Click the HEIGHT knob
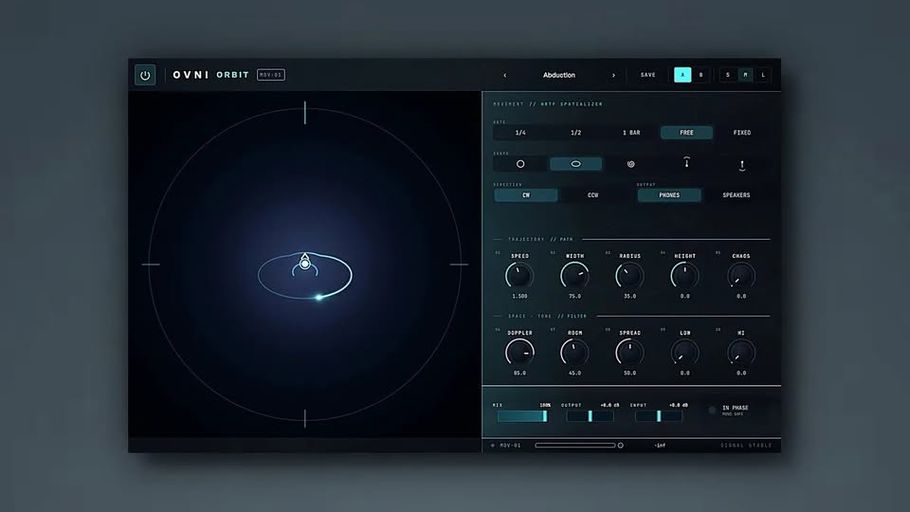 (685, 276)
